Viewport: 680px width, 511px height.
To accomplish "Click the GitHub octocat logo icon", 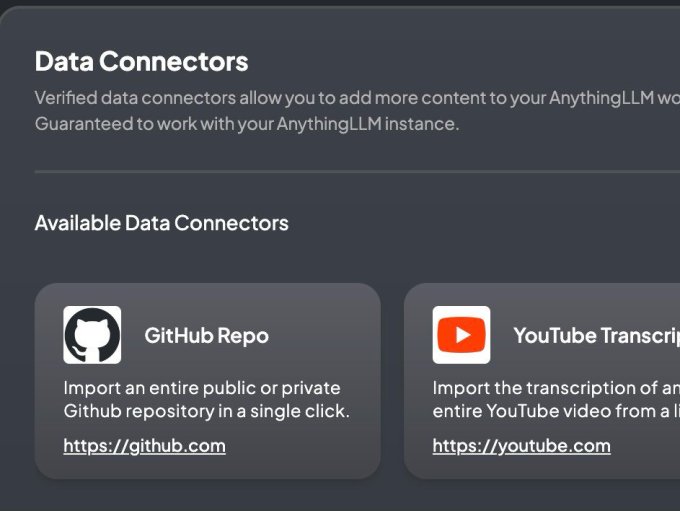I will pos(92,335).
